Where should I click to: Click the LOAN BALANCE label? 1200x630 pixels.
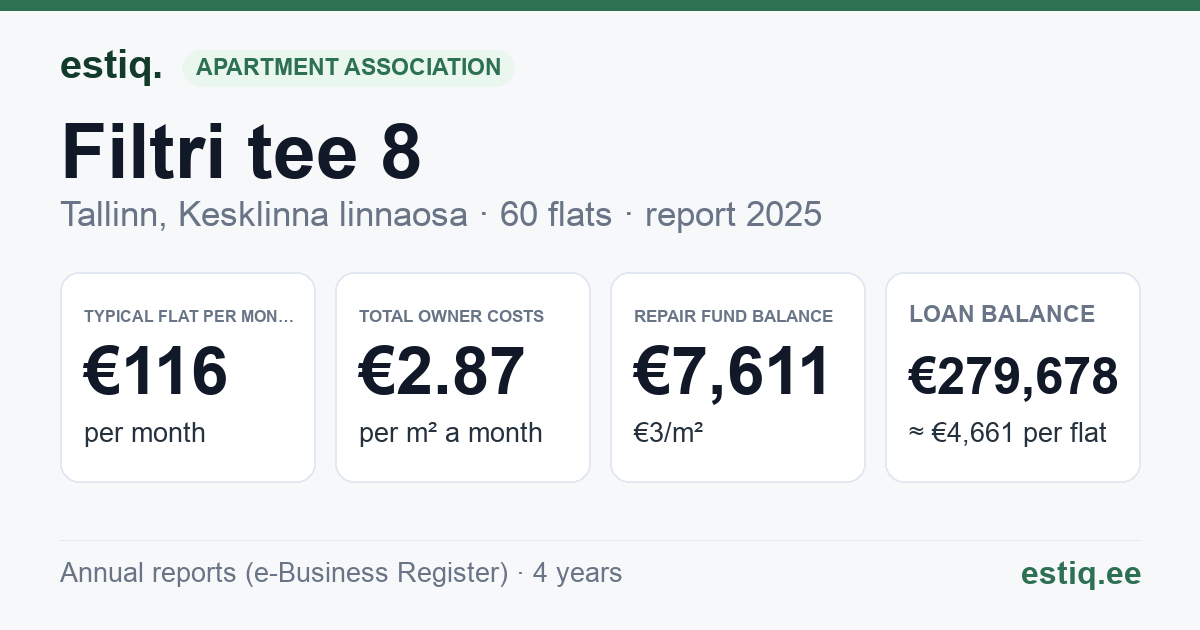(x=1002, y=314)
